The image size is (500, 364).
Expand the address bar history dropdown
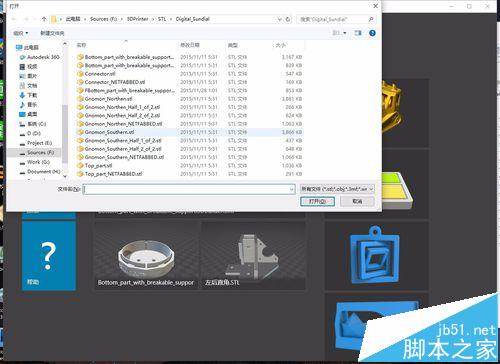[x=280, y=19]
